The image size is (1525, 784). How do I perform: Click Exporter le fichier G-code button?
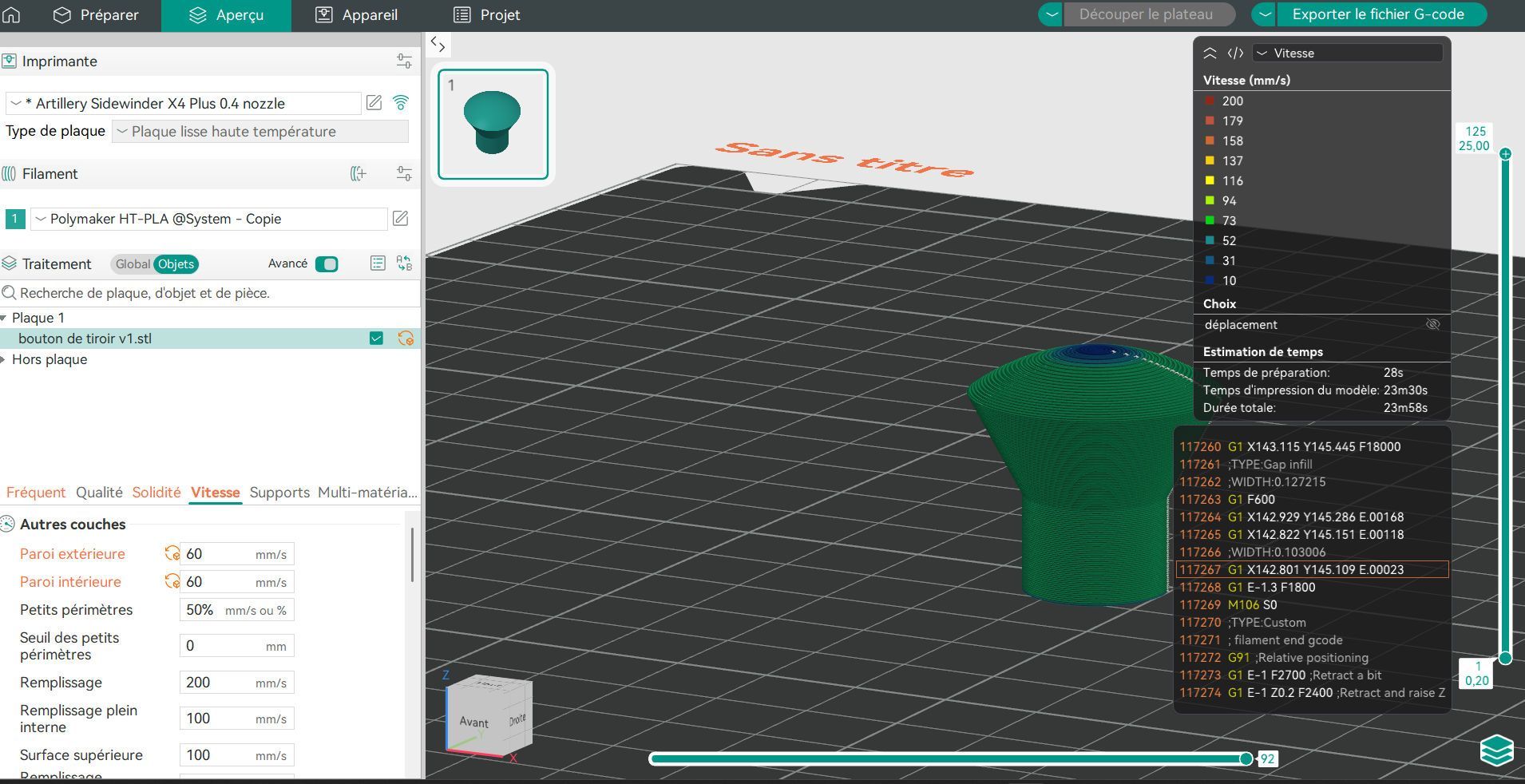(x=1377, y=14)
